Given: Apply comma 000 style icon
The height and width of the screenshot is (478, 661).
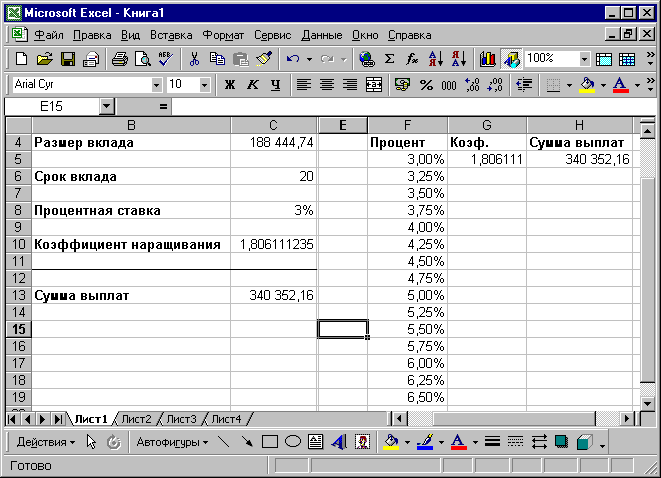Looking at the screenshot, I should 449,85.
